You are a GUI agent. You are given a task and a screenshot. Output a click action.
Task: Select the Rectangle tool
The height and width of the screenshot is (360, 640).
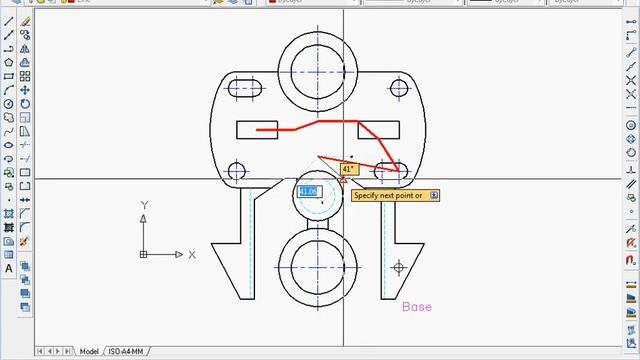point(9,76)
